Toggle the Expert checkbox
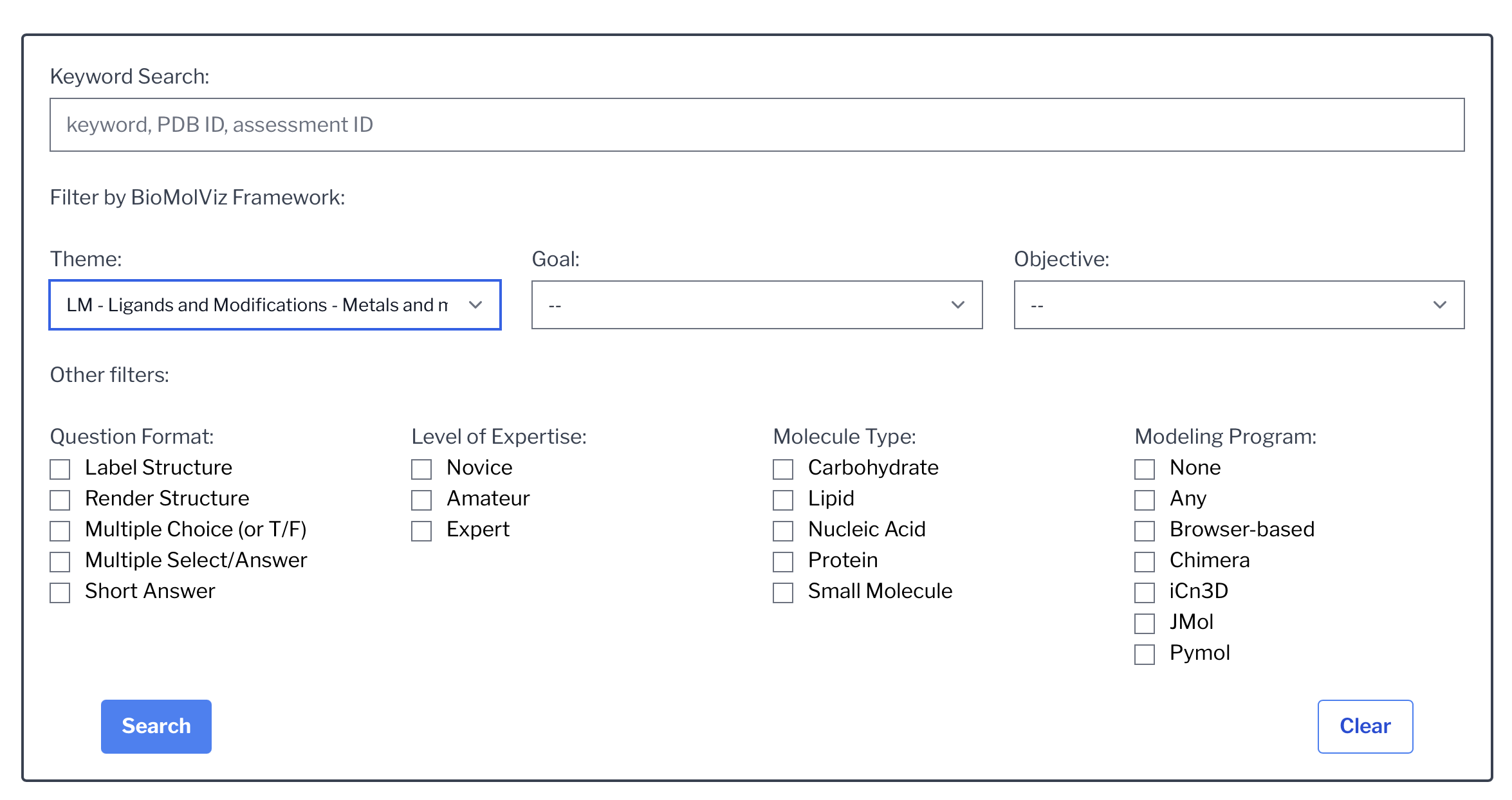 coord(422,531)
